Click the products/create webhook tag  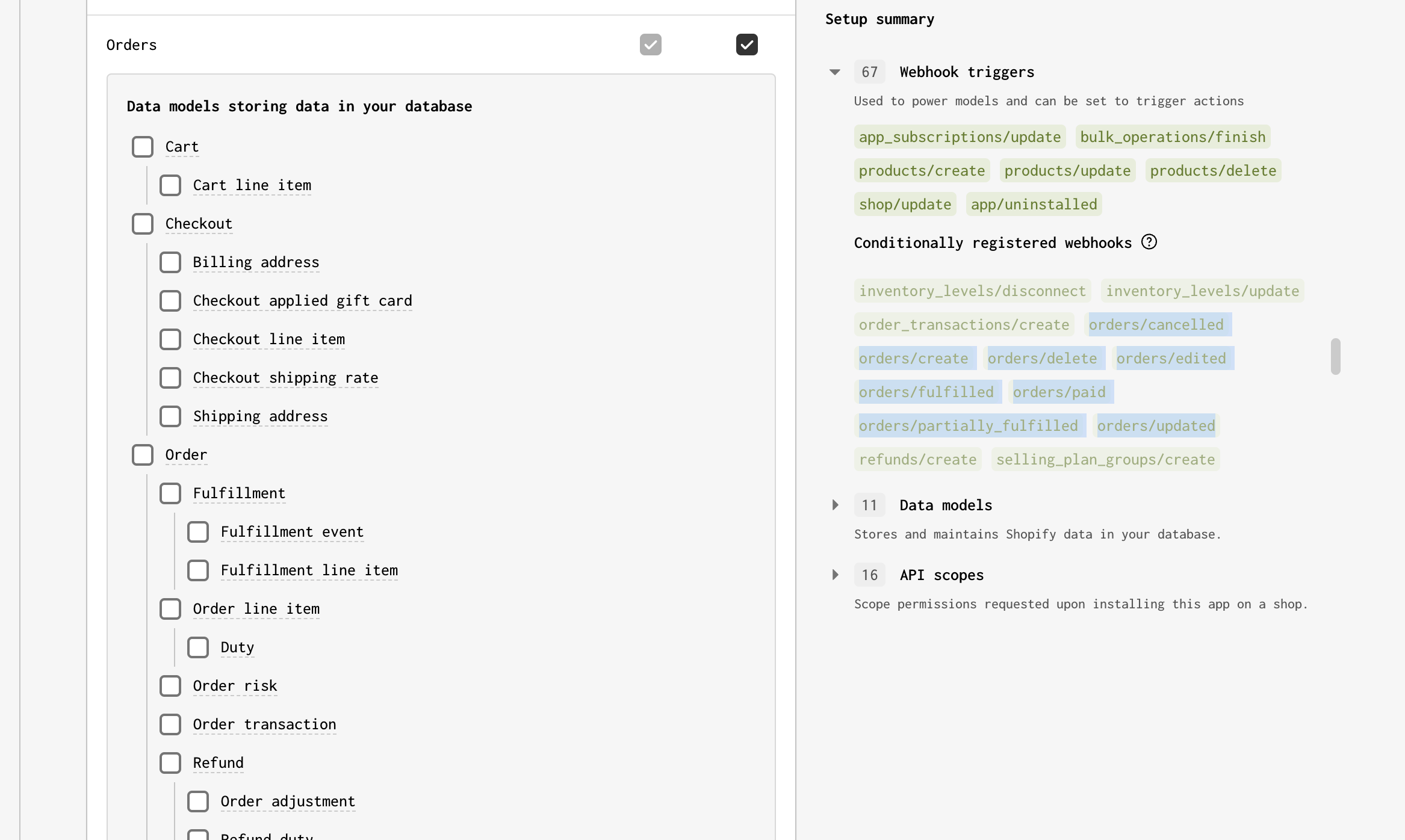[x=922, y=171]
